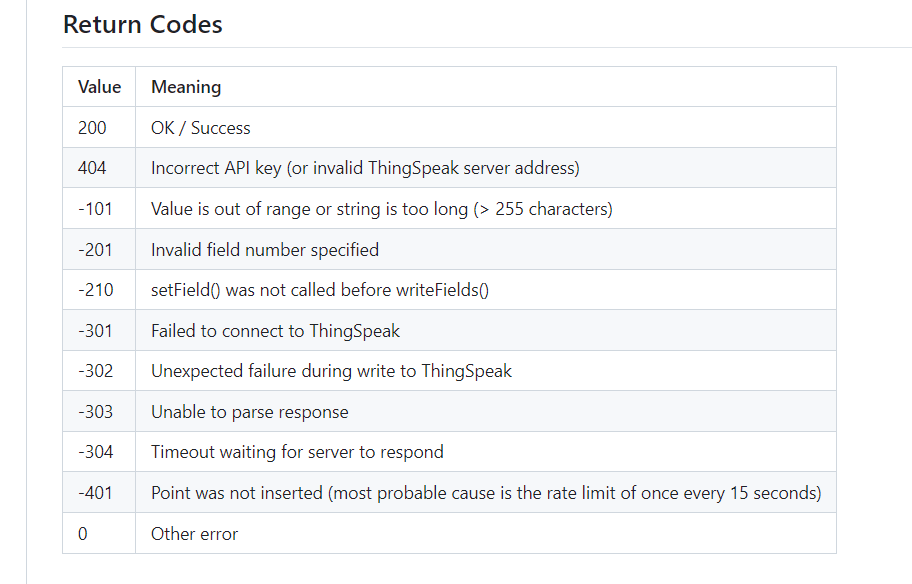This screenshot has width=912, height=584.
Task: Click the Value is out of range description
Action: coord(381,209)
